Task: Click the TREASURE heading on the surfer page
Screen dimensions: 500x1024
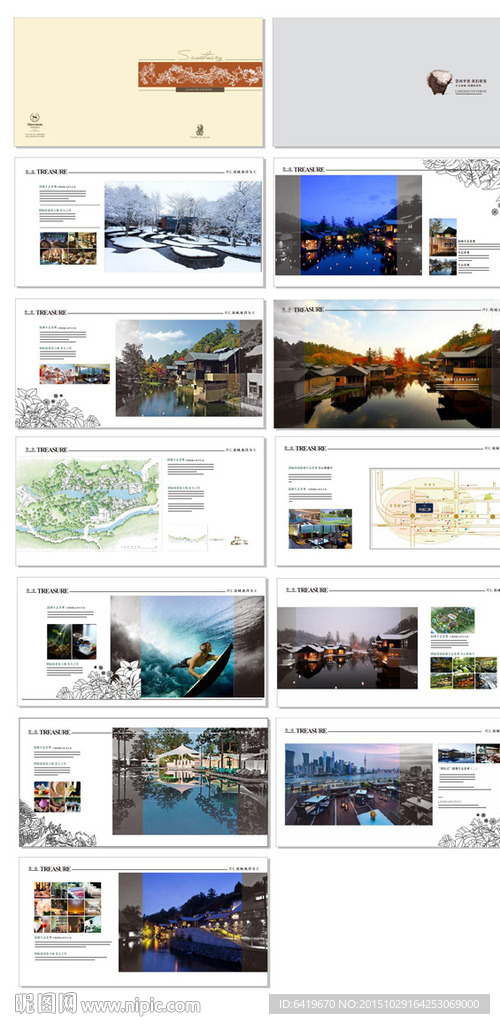Action: pyautogui.click(x=53, y=590)
